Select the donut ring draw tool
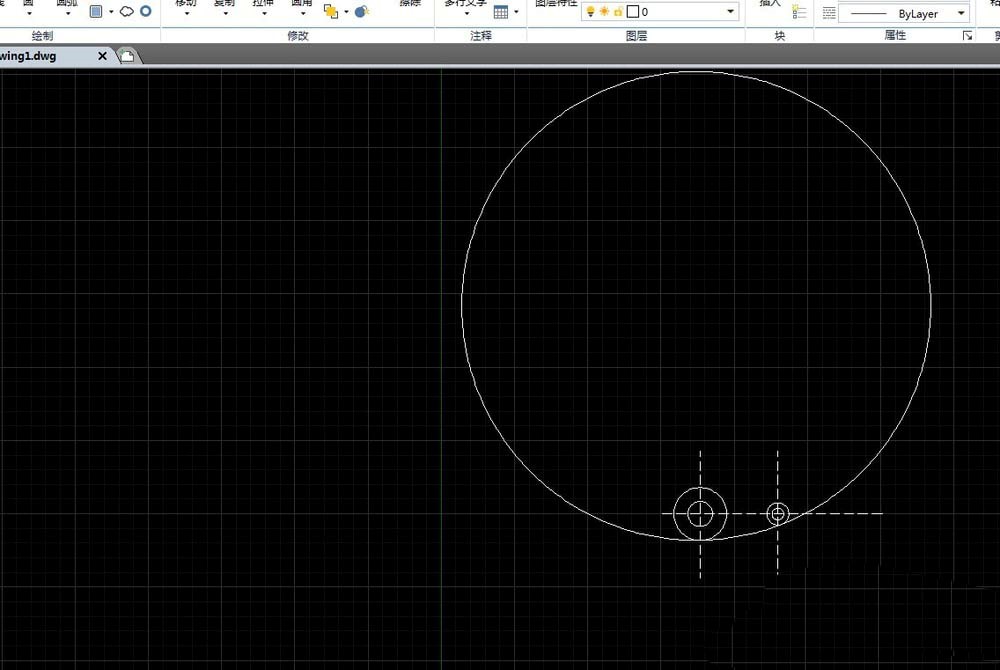 [x=146, y=12]
